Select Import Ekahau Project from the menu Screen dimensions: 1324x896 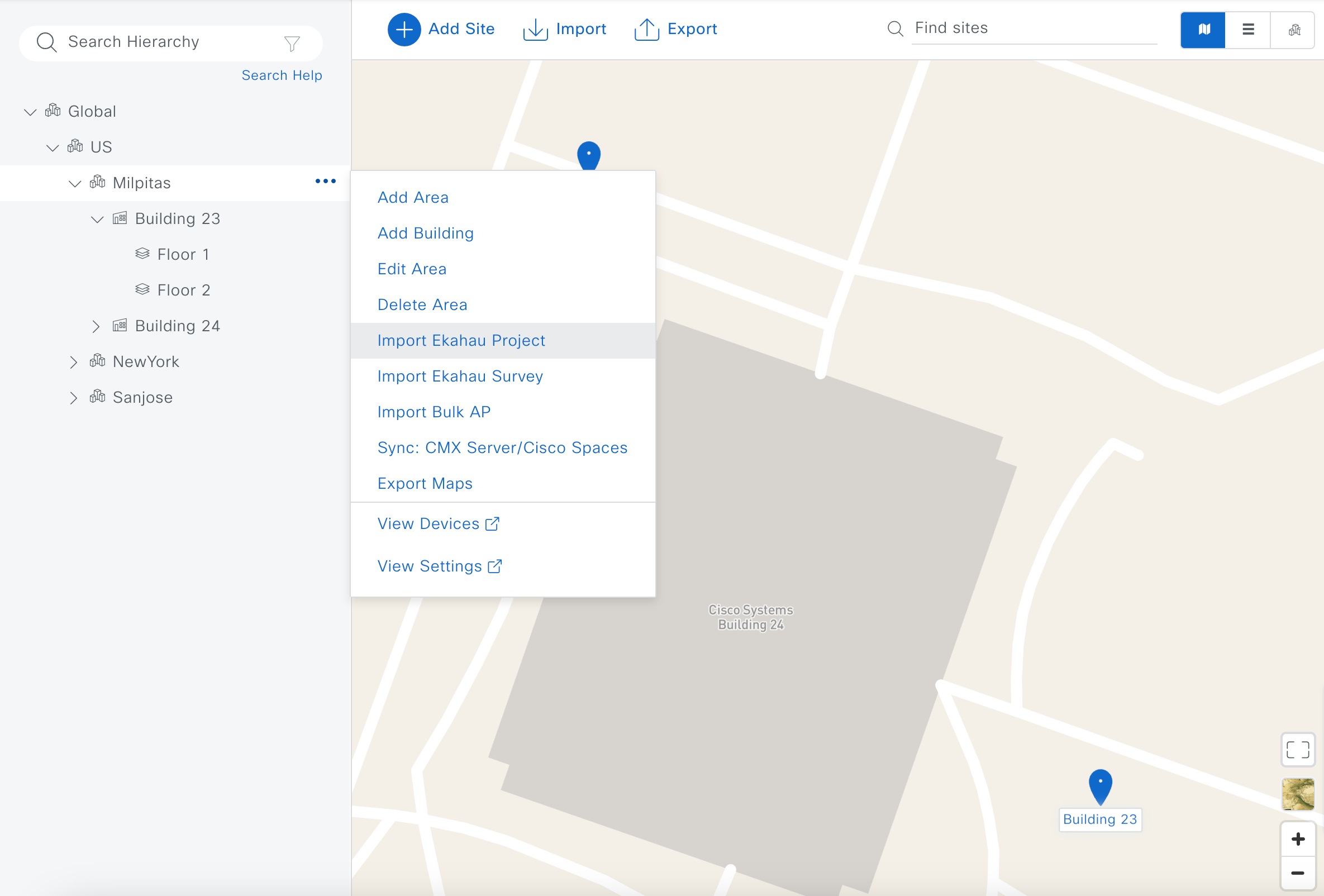pos(461,340)
